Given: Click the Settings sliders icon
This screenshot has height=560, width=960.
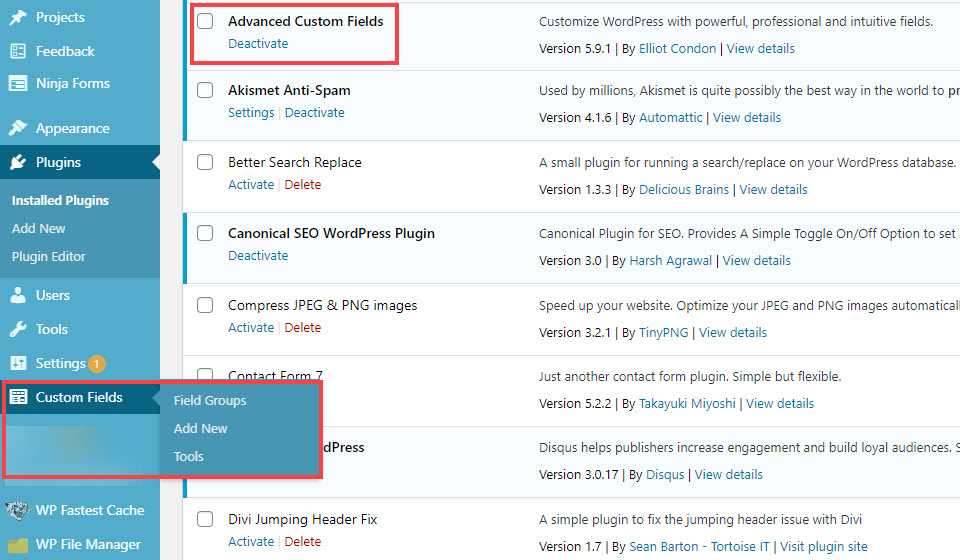Looking at the screenshot, I should pos(18,363).
